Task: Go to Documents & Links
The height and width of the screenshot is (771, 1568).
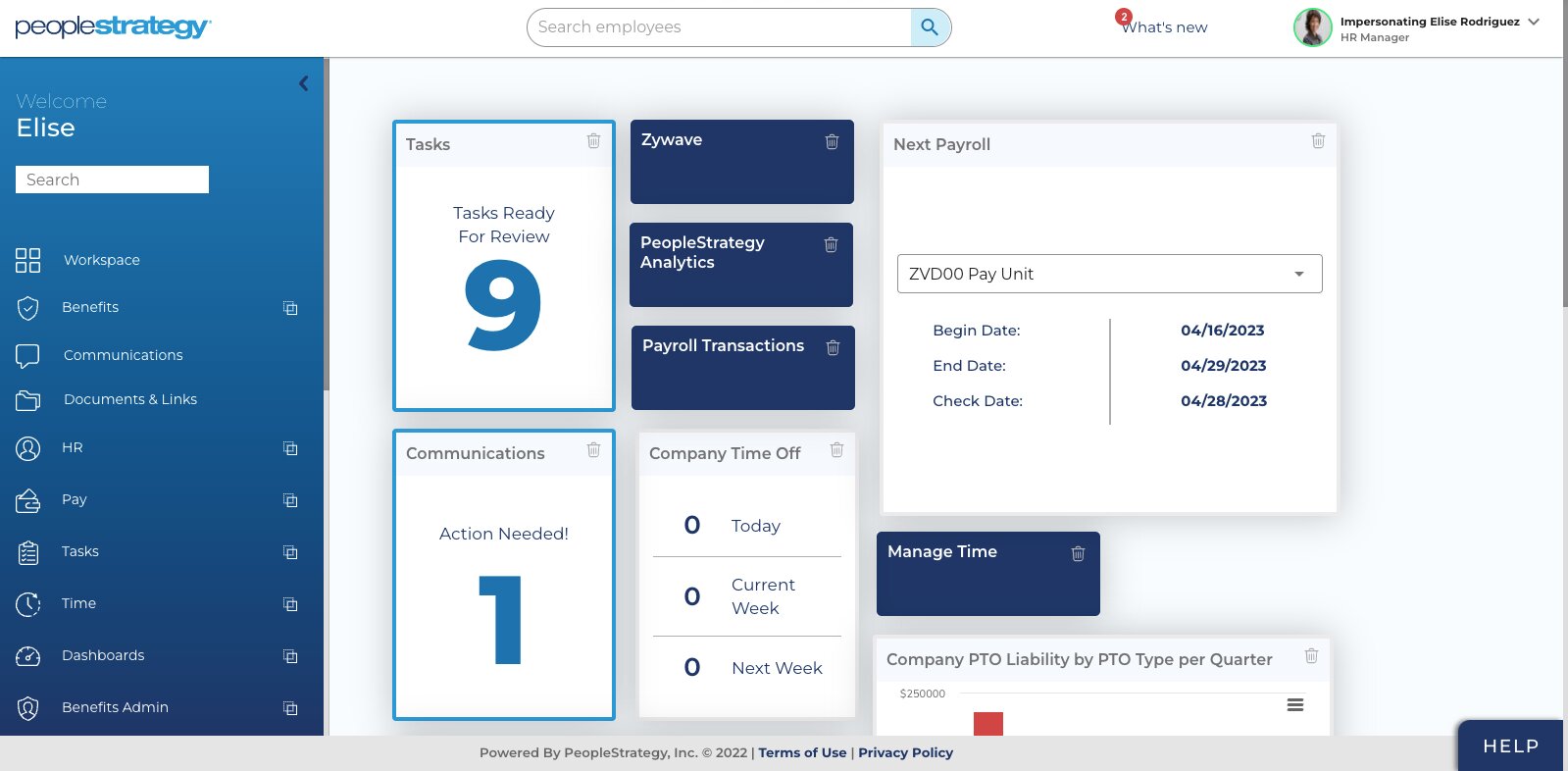Action: [129, 399]
